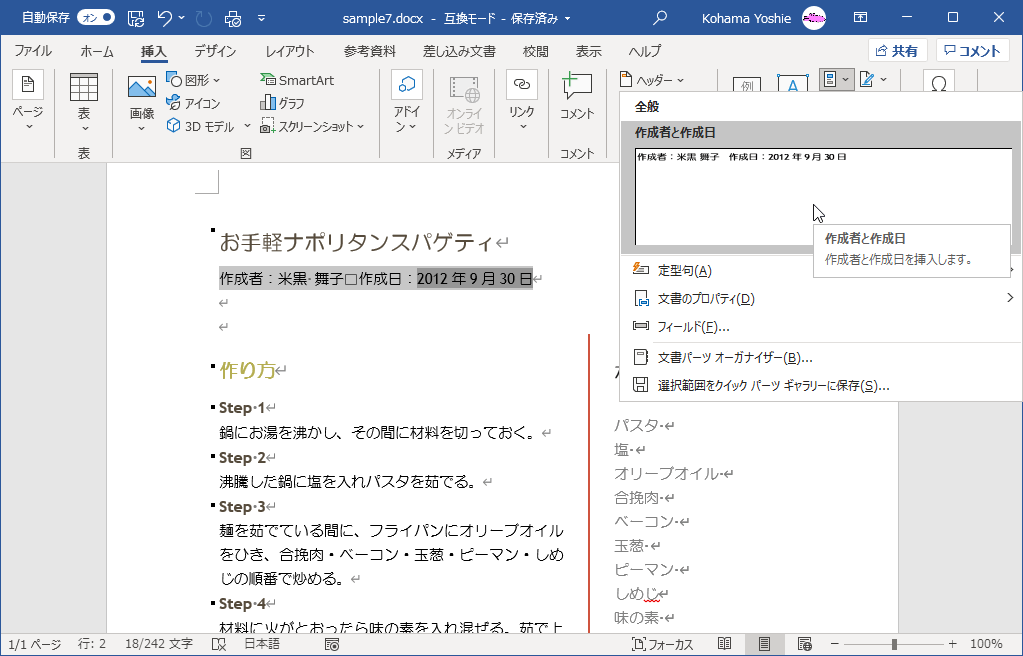Click the save icon in the title bar
The width and height of the screenshot is (1023, 656).
click(x=136, y=18)
